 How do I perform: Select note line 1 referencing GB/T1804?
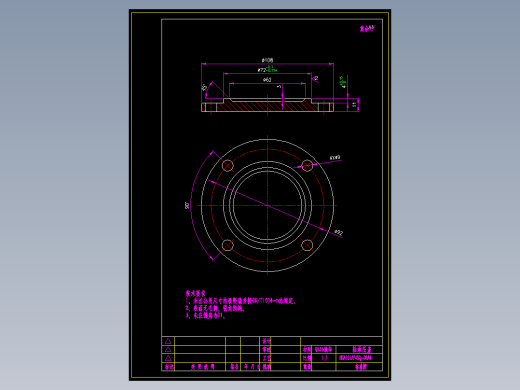241,301
